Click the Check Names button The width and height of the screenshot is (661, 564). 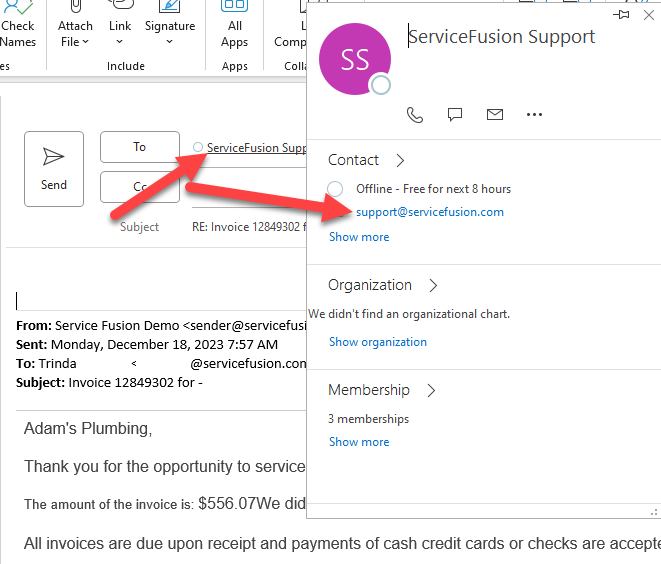(18, 25)
